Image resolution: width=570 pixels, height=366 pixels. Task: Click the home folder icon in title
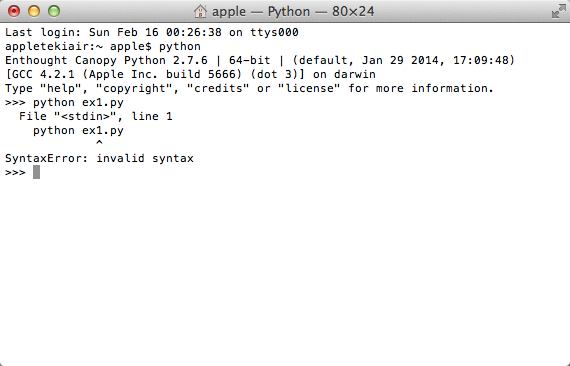click(200, 12)
